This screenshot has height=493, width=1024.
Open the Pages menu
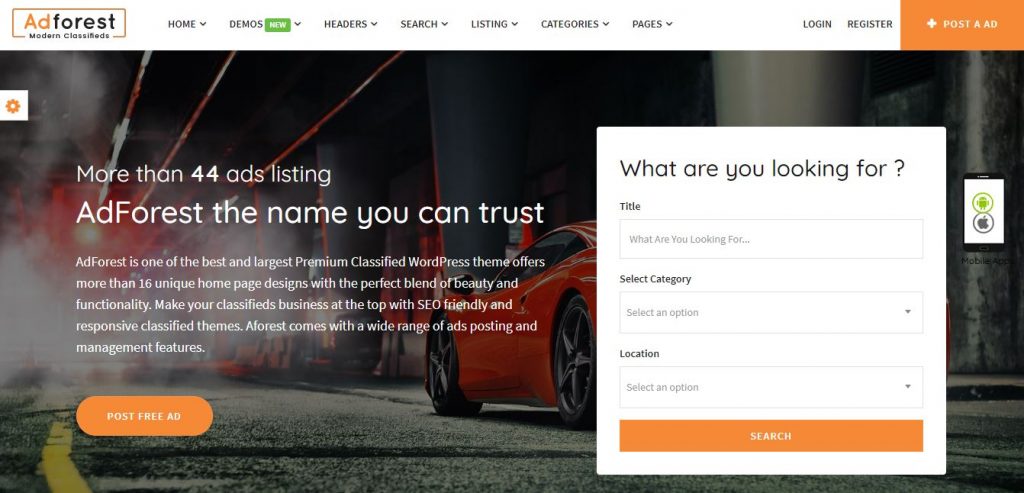(x=652, y=24)
